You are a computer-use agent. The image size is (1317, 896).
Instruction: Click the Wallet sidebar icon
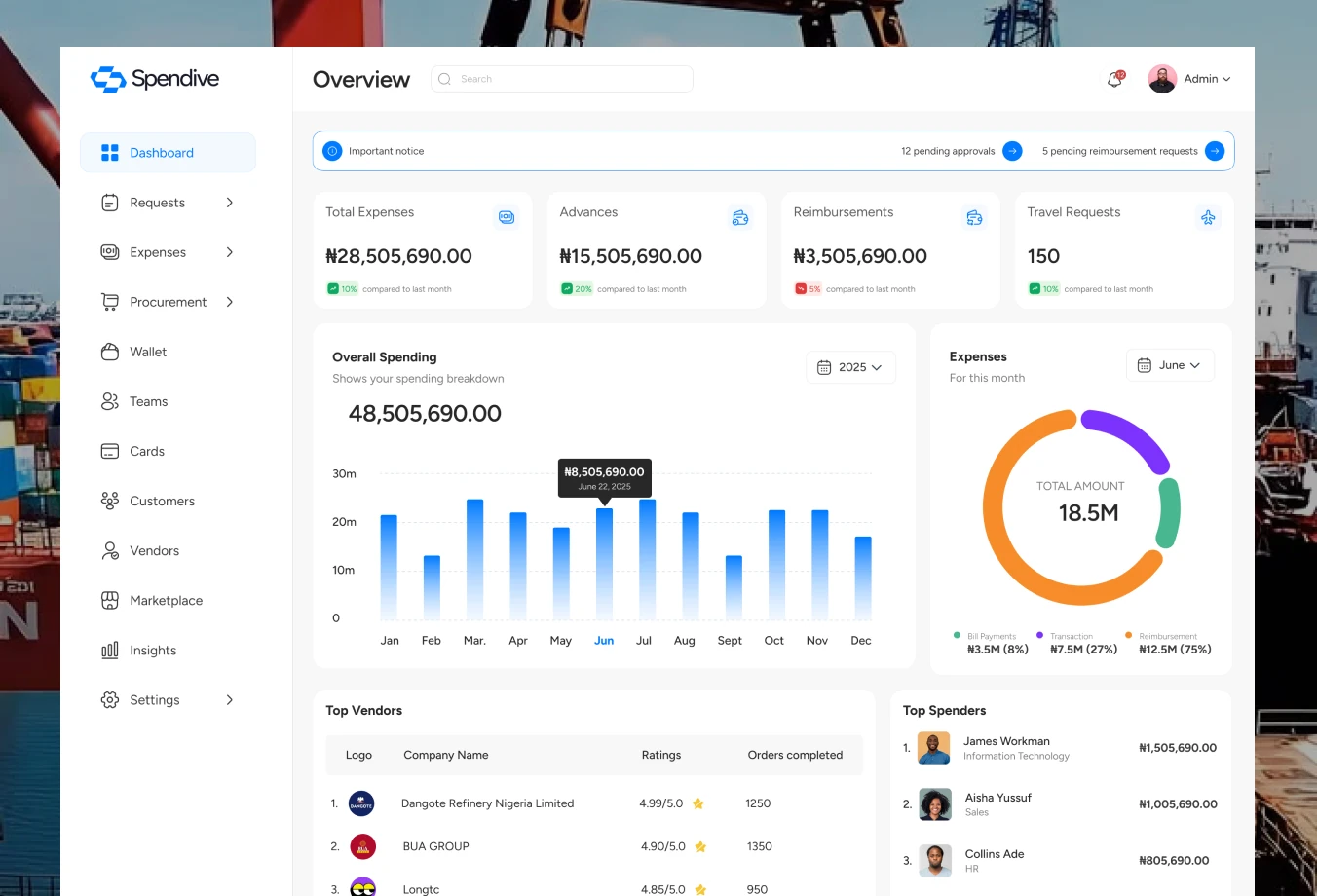[x=110, y=352]
